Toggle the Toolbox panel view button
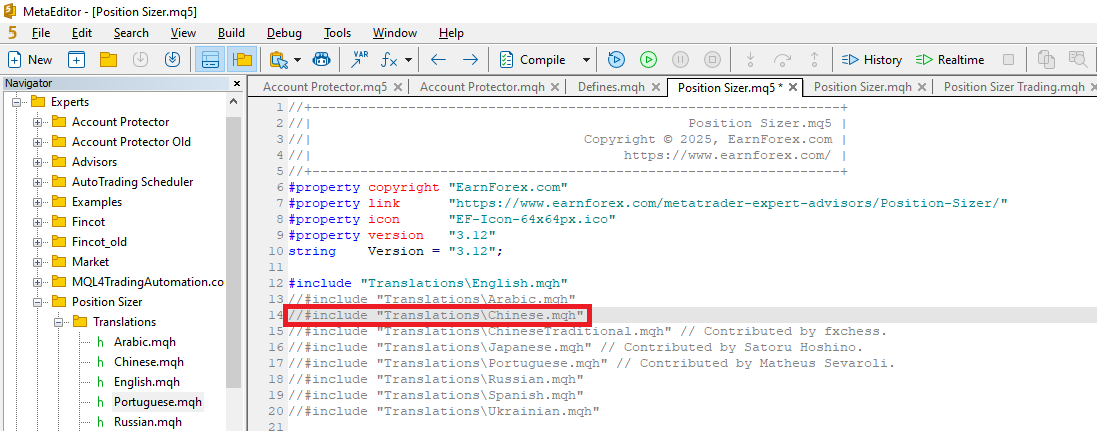 pos(209,59)
